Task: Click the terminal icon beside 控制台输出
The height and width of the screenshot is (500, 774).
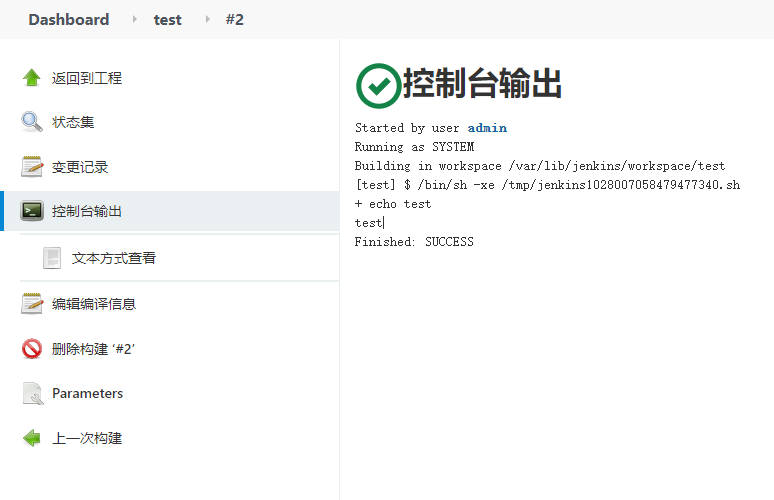Action: pos(32,211)
